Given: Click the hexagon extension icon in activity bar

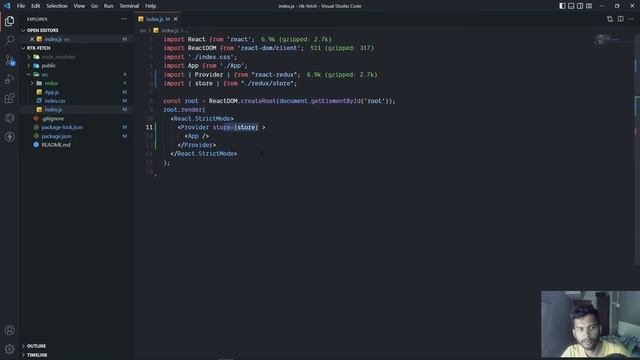Looking at the screenshot, I should click(x=9, y=118).
